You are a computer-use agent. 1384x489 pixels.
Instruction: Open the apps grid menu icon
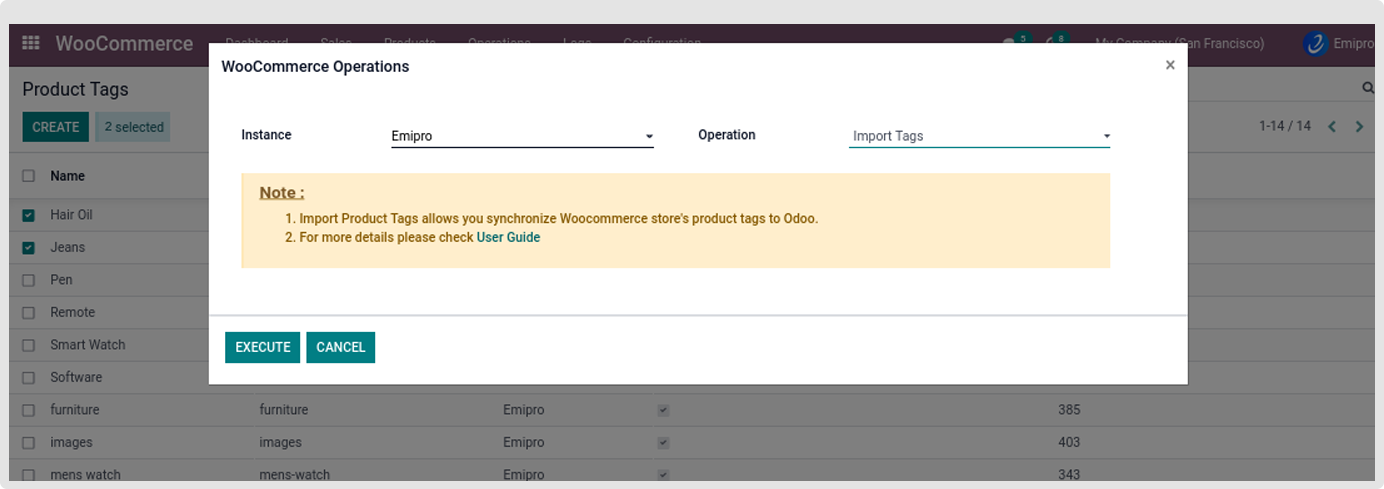[x=31, y=43]
